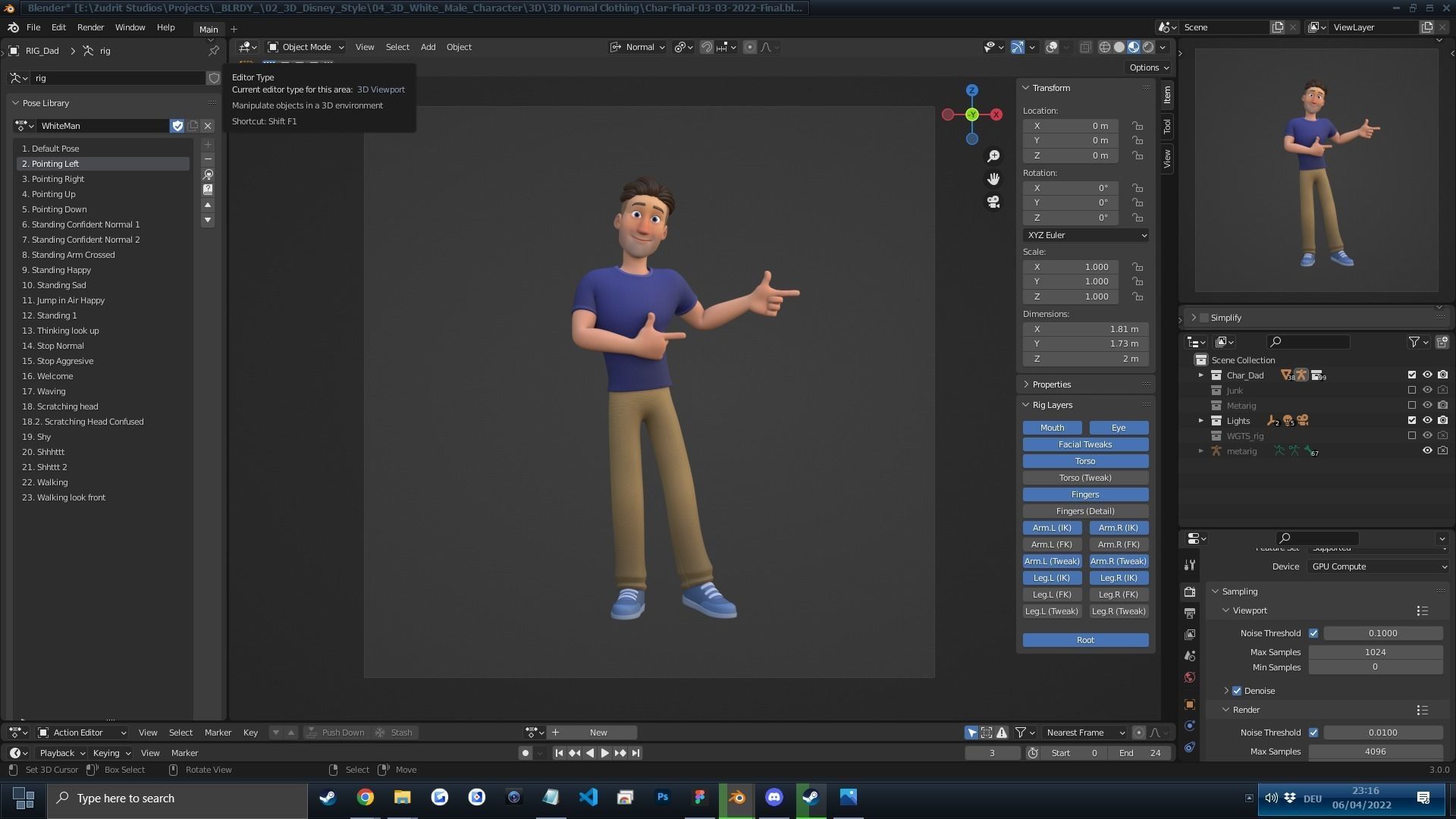
Task: Move selected pose down in list
Action: click(x=208, y=220)
